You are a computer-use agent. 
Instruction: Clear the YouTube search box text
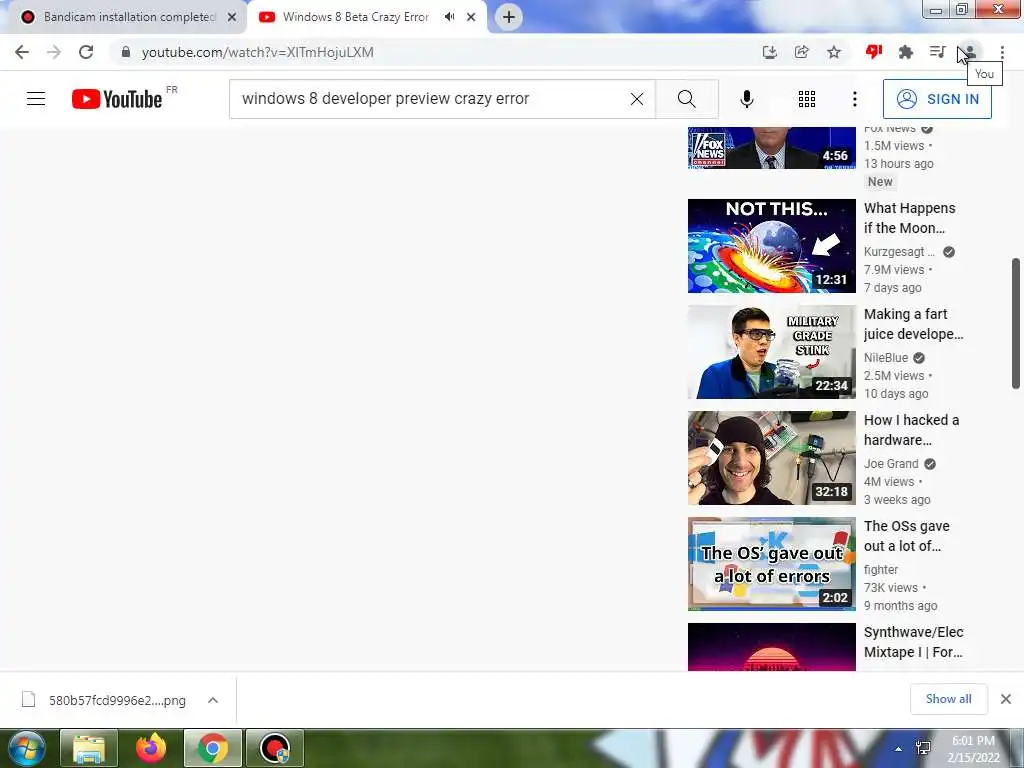click(637, 99)
